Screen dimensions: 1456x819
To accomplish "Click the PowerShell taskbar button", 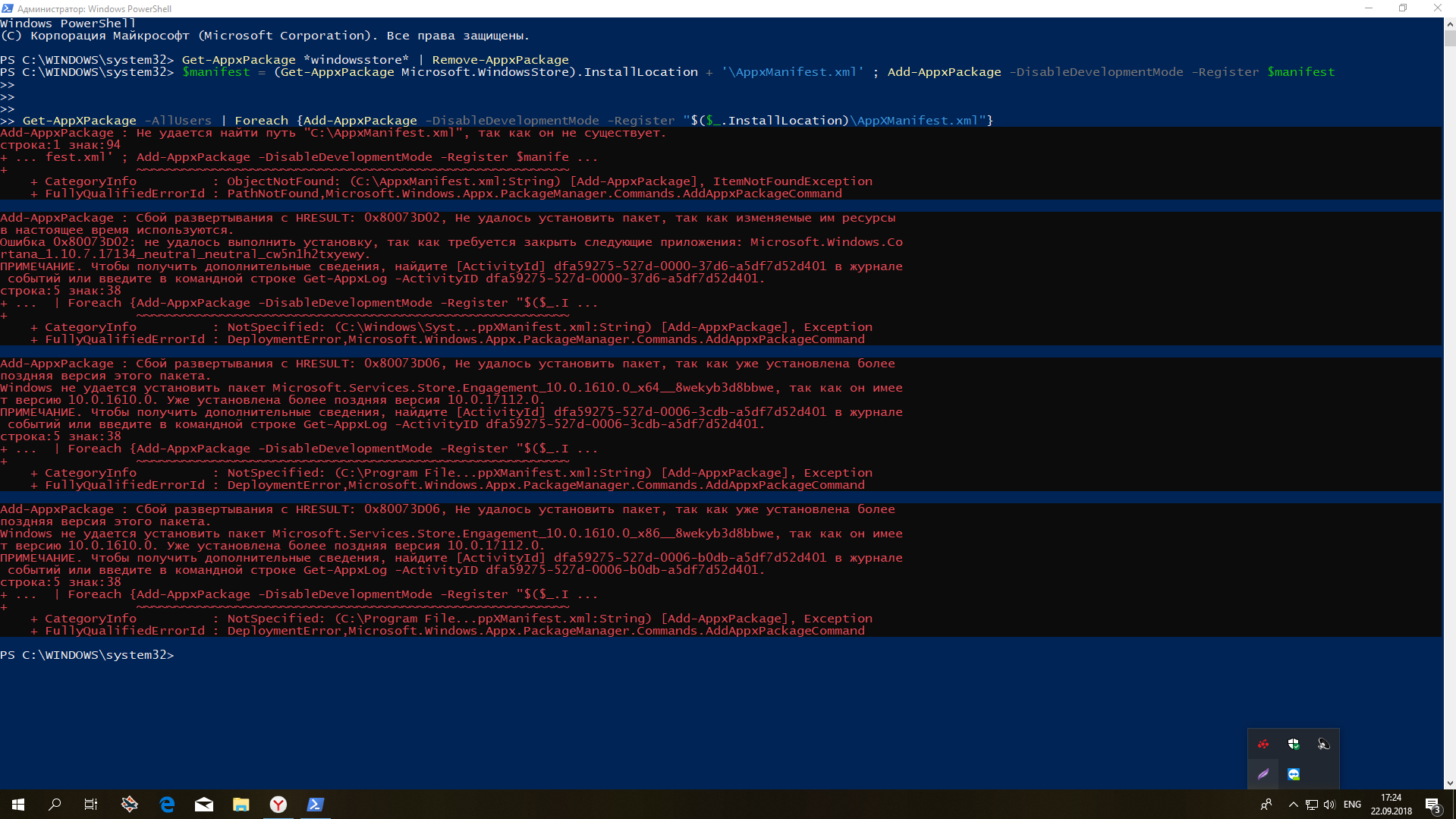I will [x=316, y=805].
